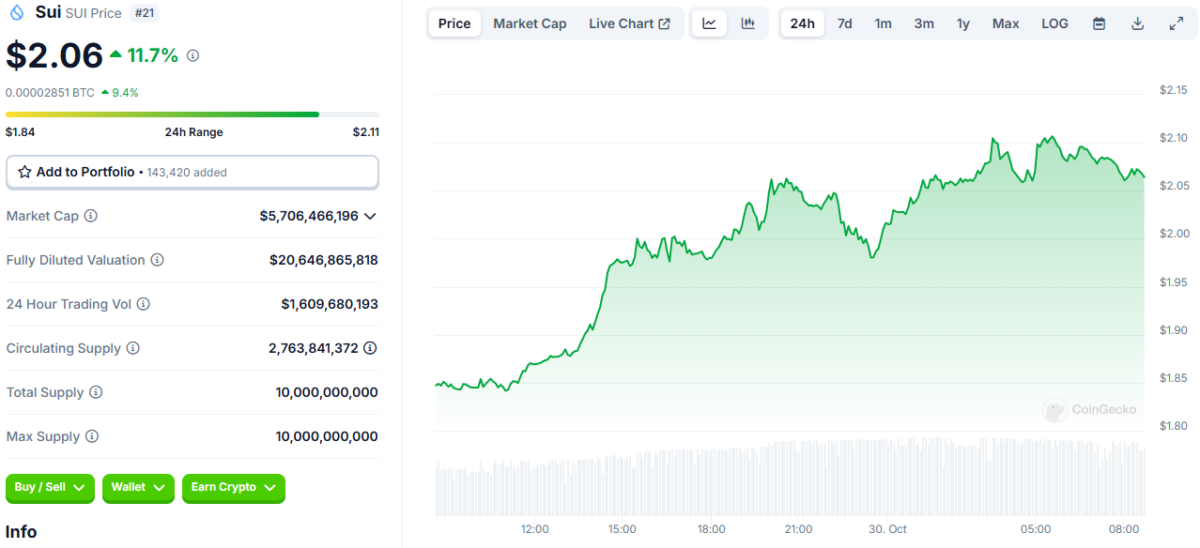Click the 24h Range progress bar

point(192,114)
